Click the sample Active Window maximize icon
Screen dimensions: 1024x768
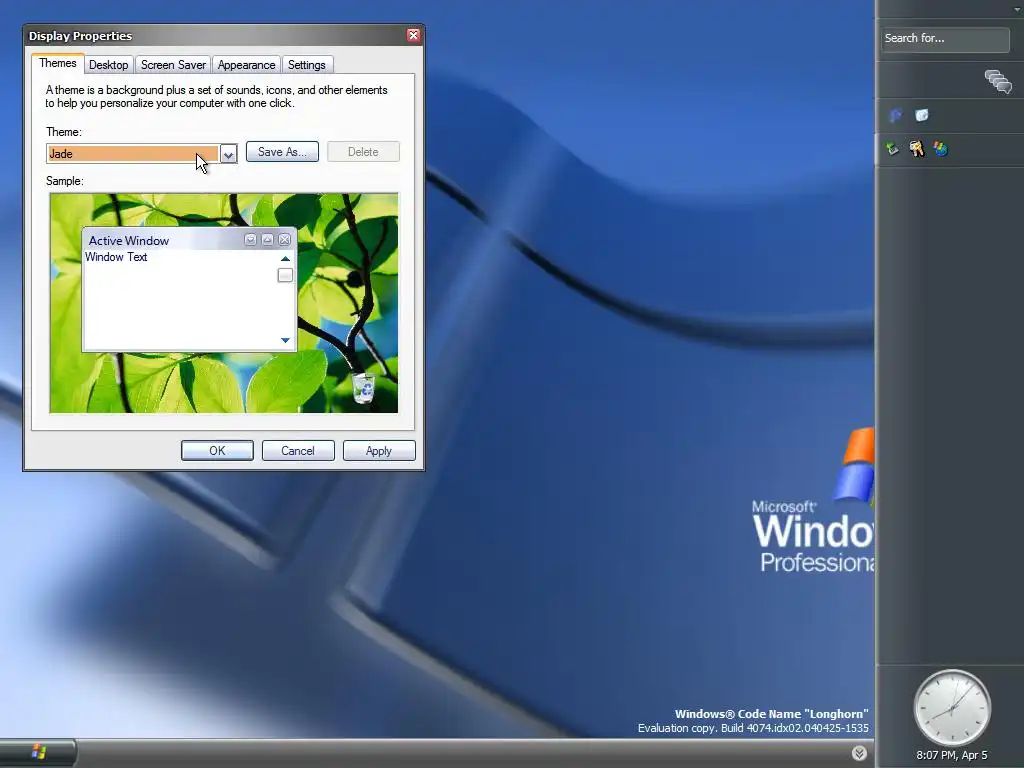(x=268, y=240)
